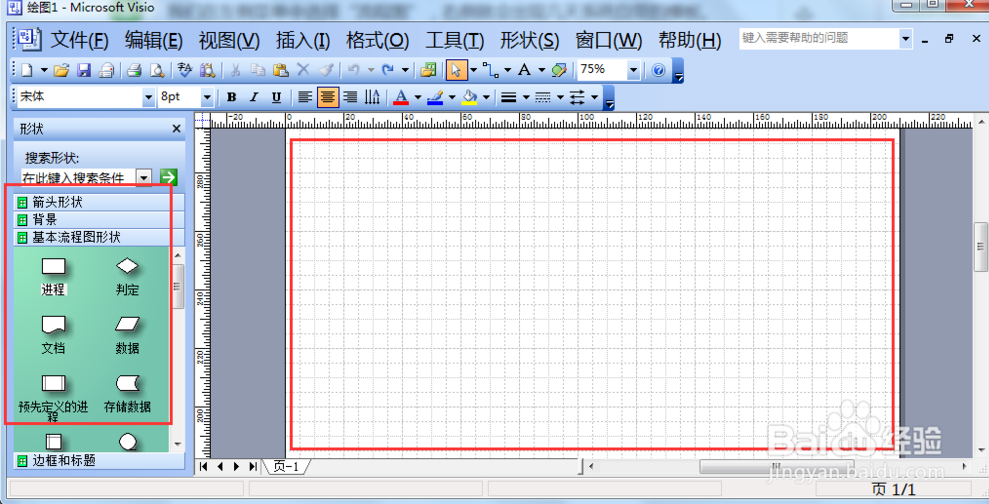Open the font size dropdown (8pt)
This screenshot has height=504, width=989.
pyautogui.click(x=207, y=97)
